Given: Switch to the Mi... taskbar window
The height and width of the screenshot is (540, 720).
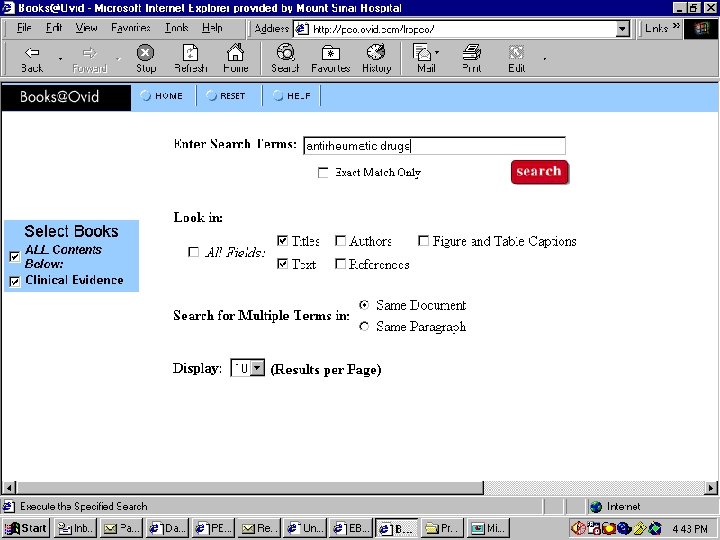Looking at the screenshot, I should tap(488, 529).
